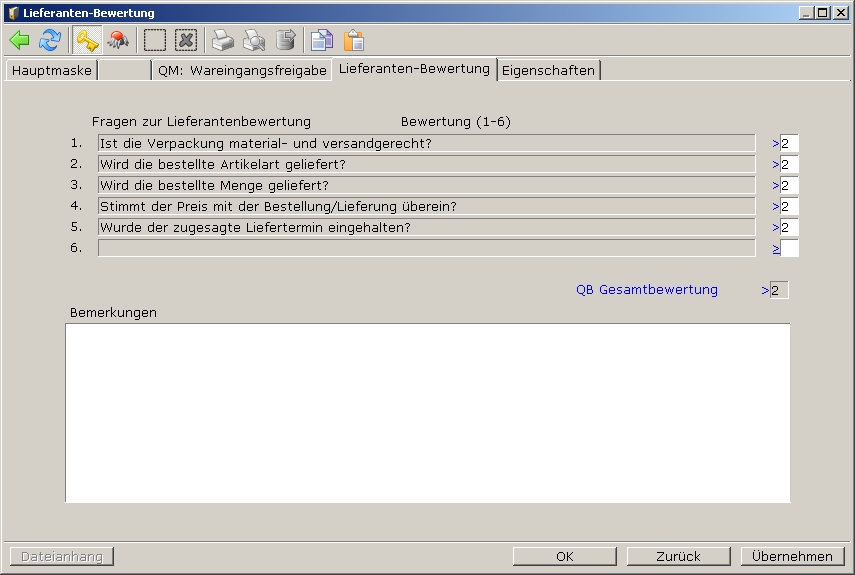Select the Eigenschaften tab
The image size is (855, 575).
point(548,70)
